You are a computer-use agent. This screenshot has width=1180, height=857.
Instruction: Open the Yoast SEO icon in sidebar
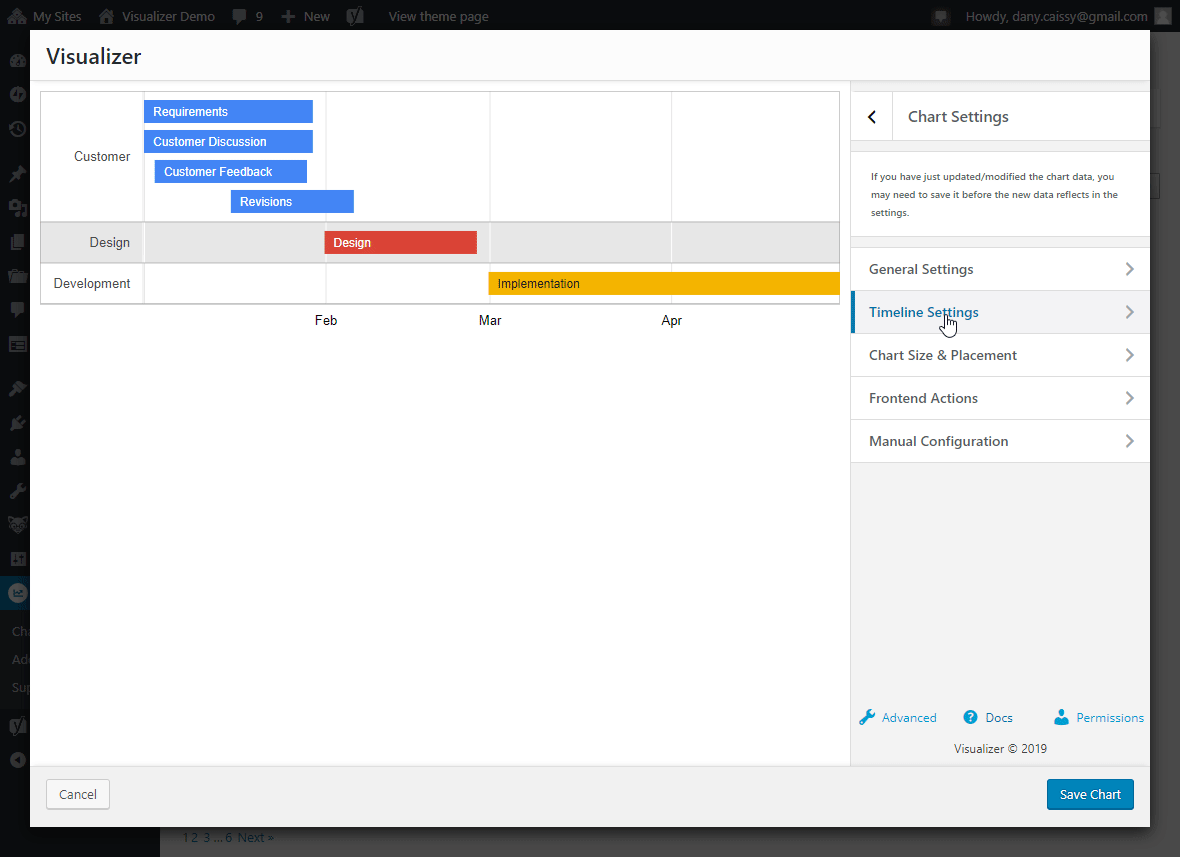[x=17, y=726]
